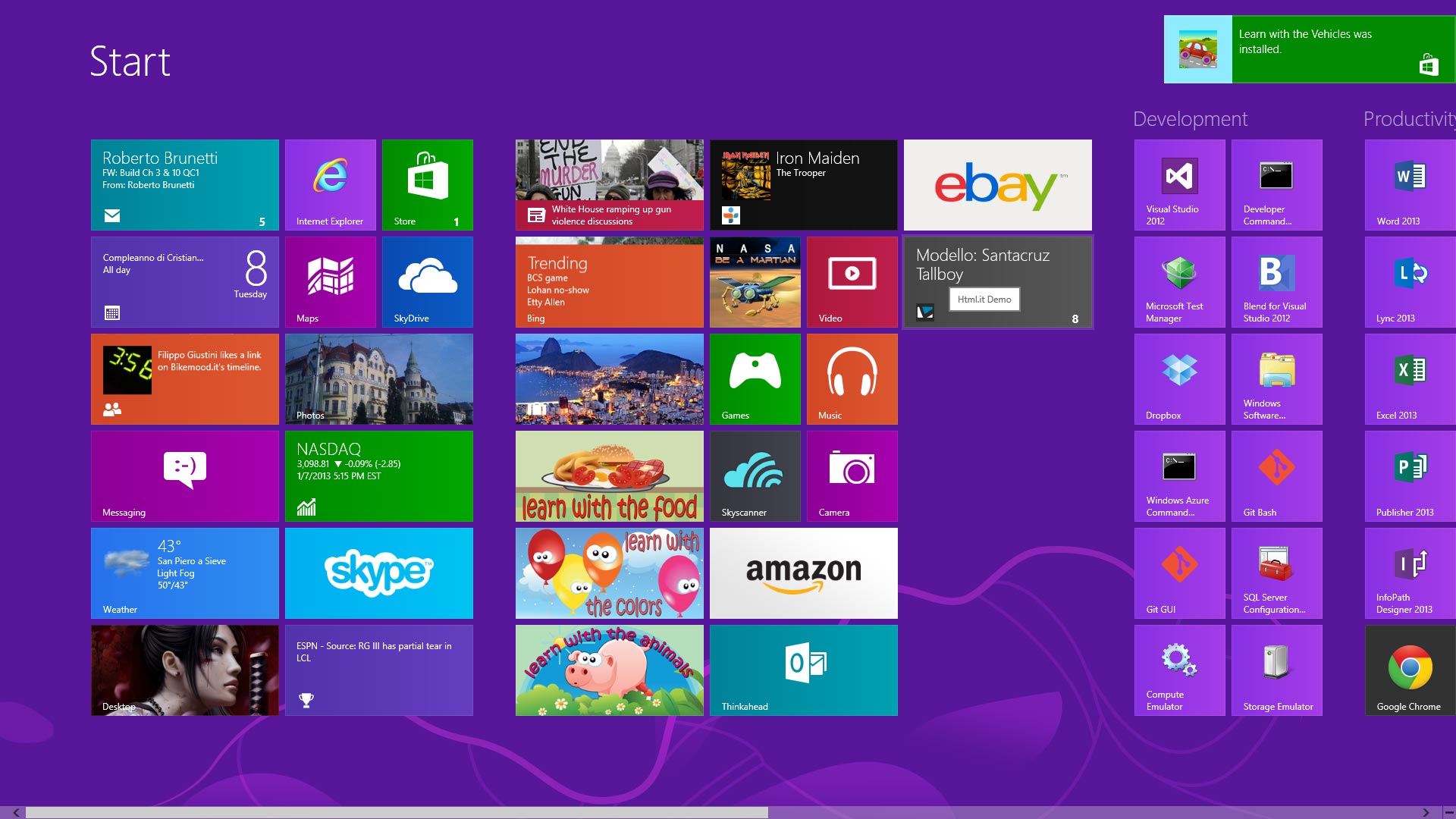Screen dimensions: 1456x819
Task: Open the ESPN sports news tile
Action: pyautogui.click(x=379, y=670)
